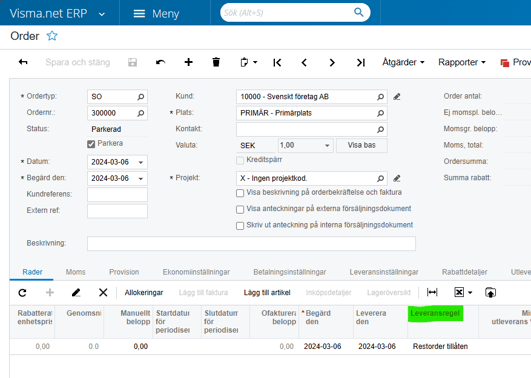Edit the project with the pencil icon
Viewport: 531px width, 378px height.
[397, 178]
